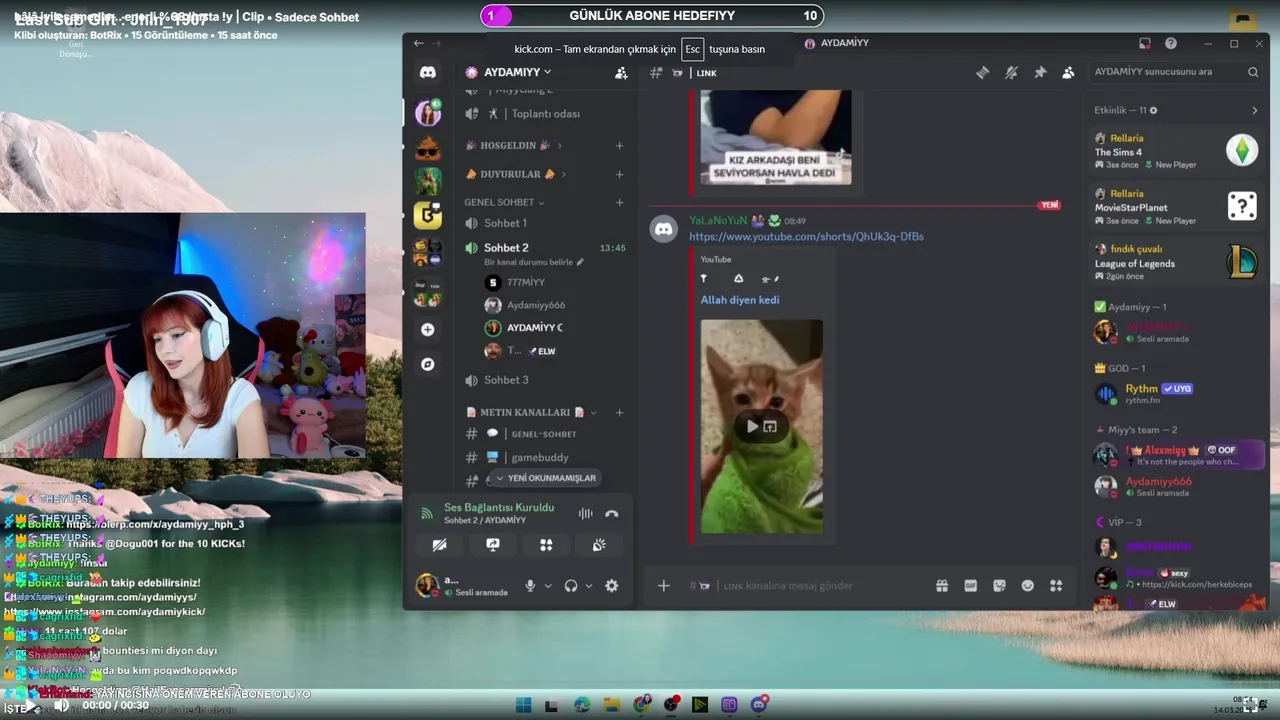This screenshot has width=1280, height=720.
Task: Open activities launcher in voice panel
Action: (546, 545)
